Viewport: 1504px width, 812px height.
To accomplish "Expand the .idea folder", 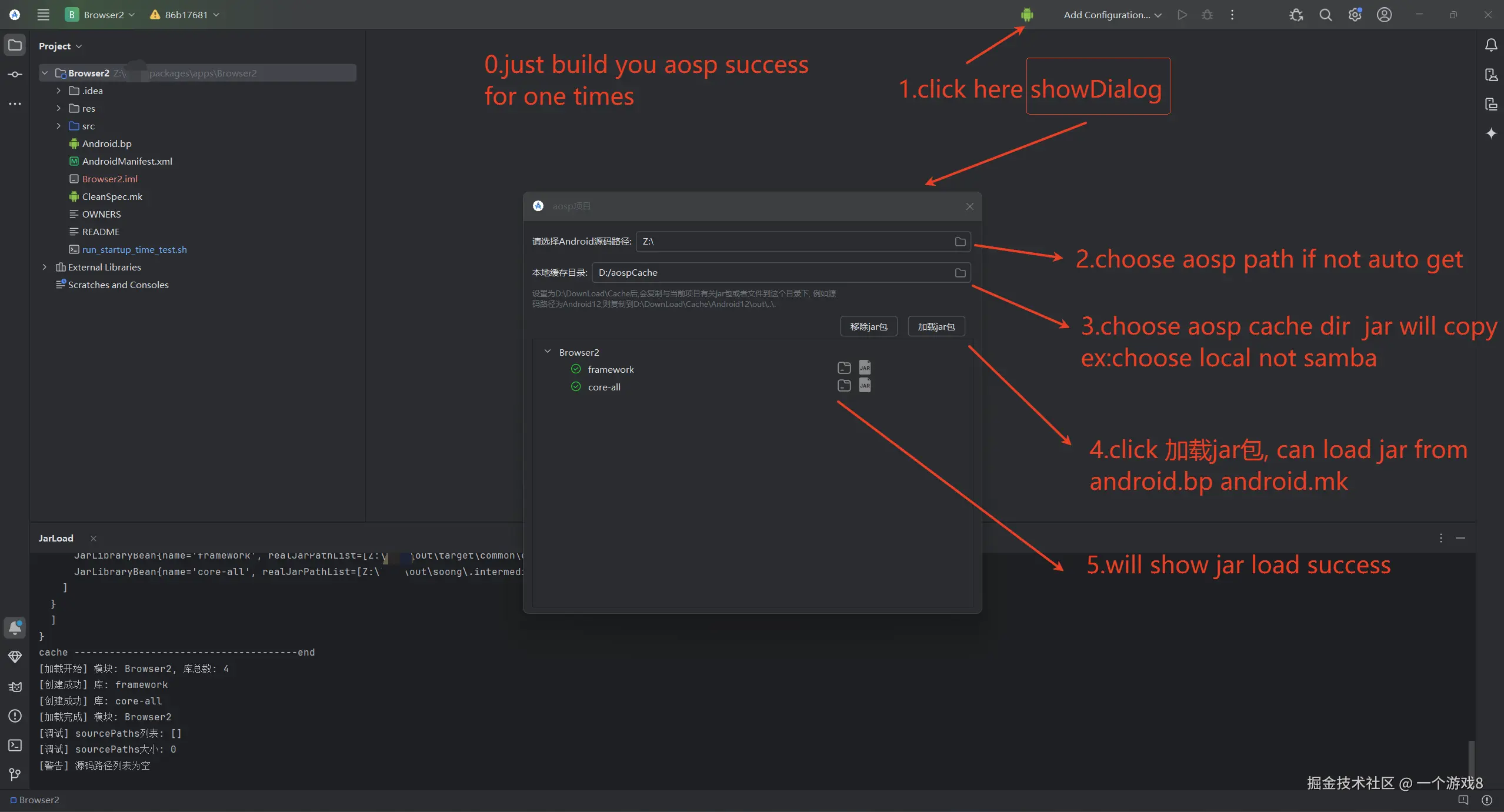I will [x=58, y=91].
